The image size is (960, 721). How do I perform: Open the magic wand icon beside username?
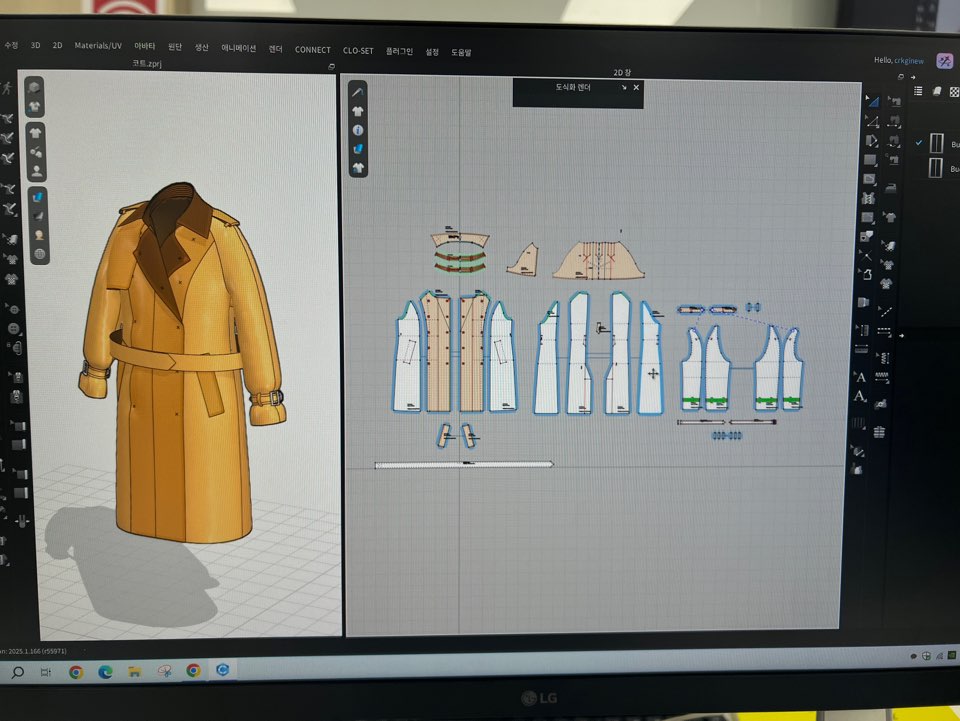tap(944, 61)
